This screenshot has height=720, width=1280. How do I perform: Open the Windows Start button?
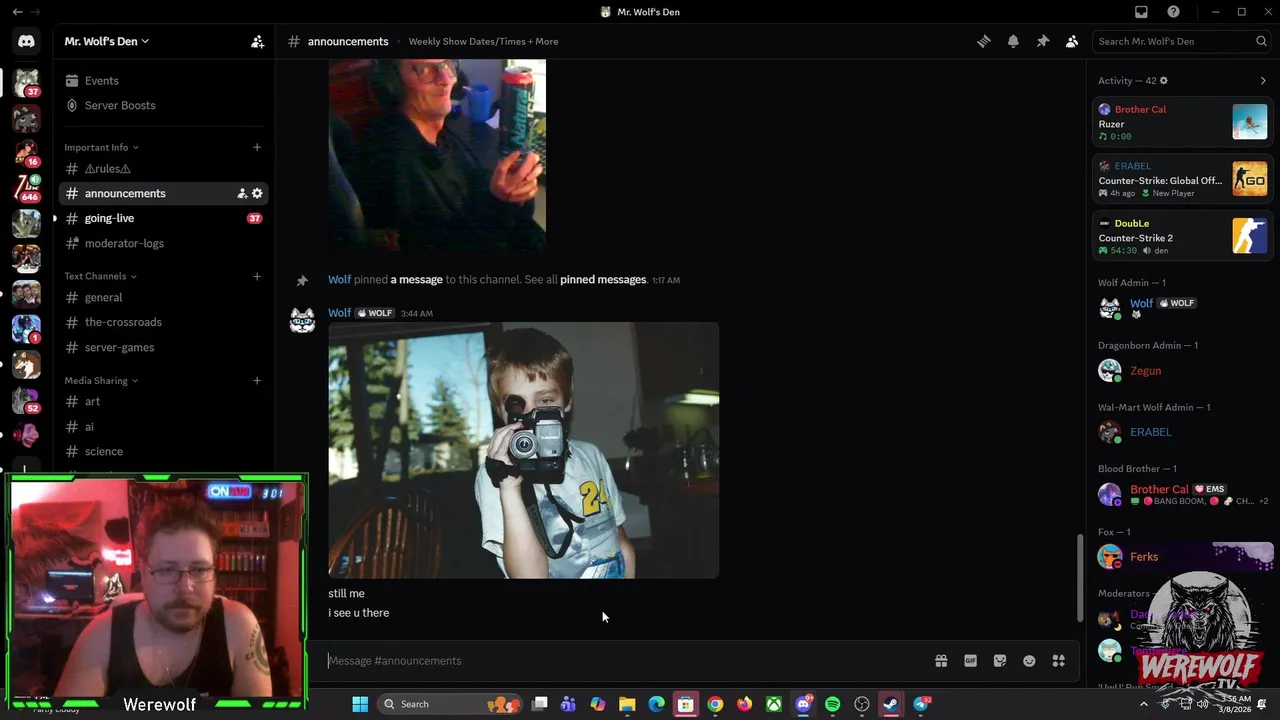click(360, 704)
